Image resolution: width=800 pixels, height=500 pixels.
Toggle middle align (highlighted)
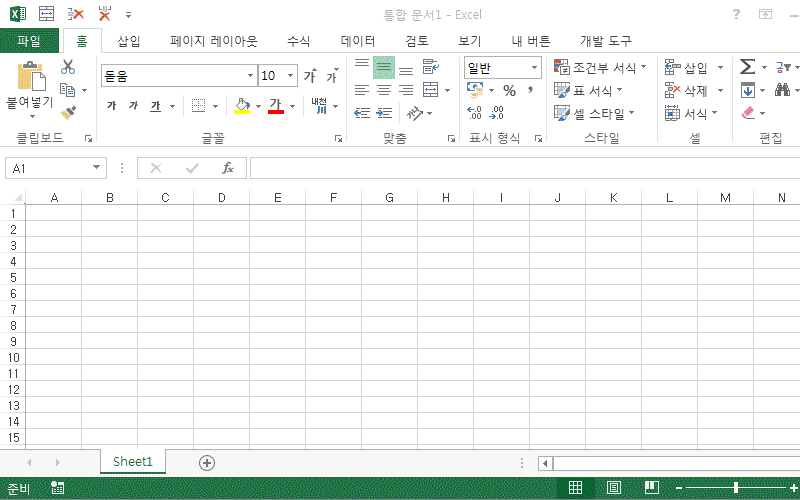pyautogui.click(x=384, y=67)
